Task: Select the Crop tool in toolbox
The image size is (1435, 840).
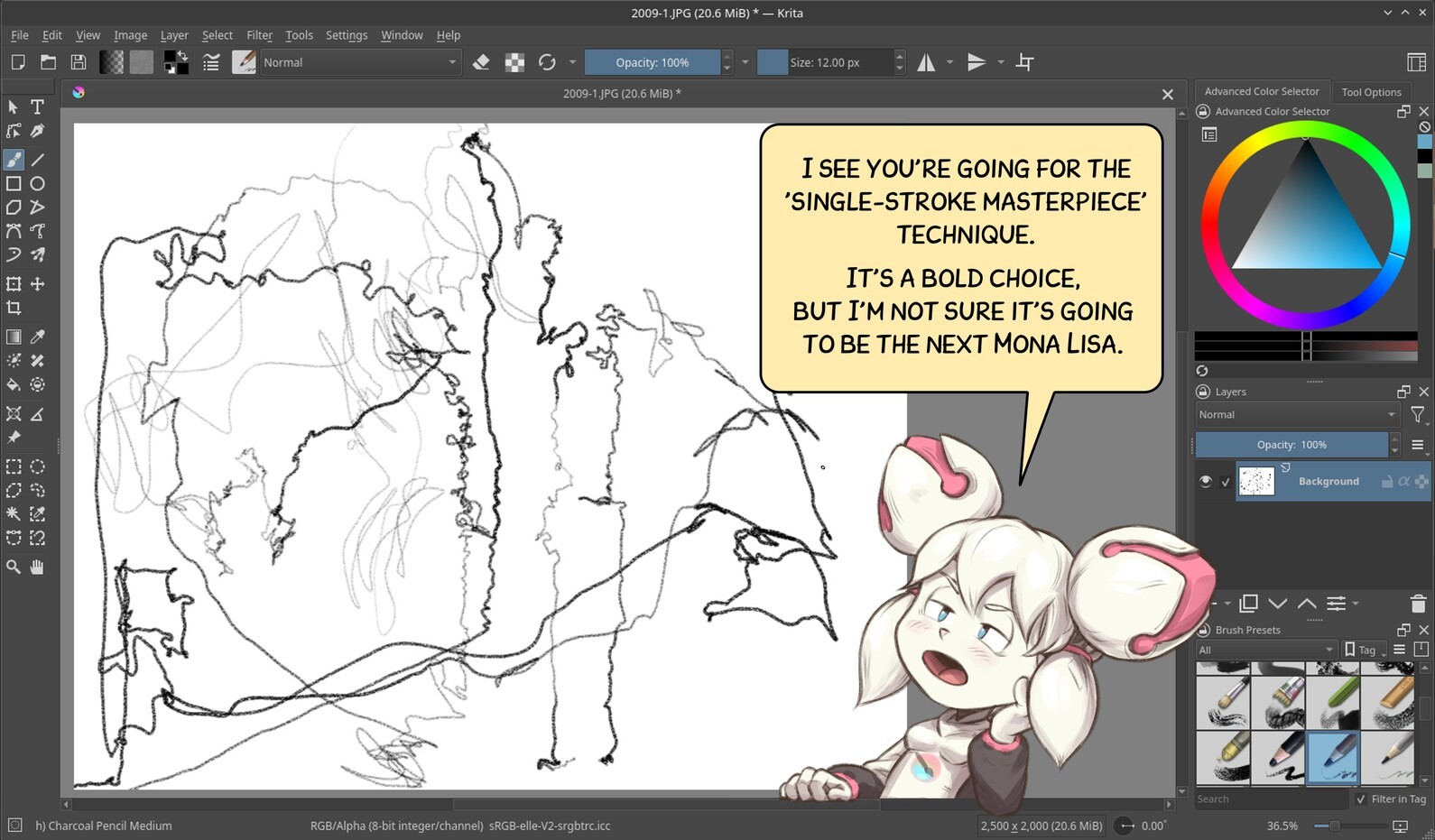Action: click(x=14, y=308)
